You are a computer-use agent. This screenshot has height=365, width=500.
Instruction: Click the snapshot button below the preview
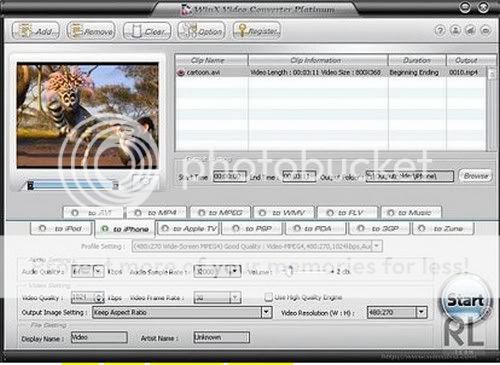pos(145,181)
